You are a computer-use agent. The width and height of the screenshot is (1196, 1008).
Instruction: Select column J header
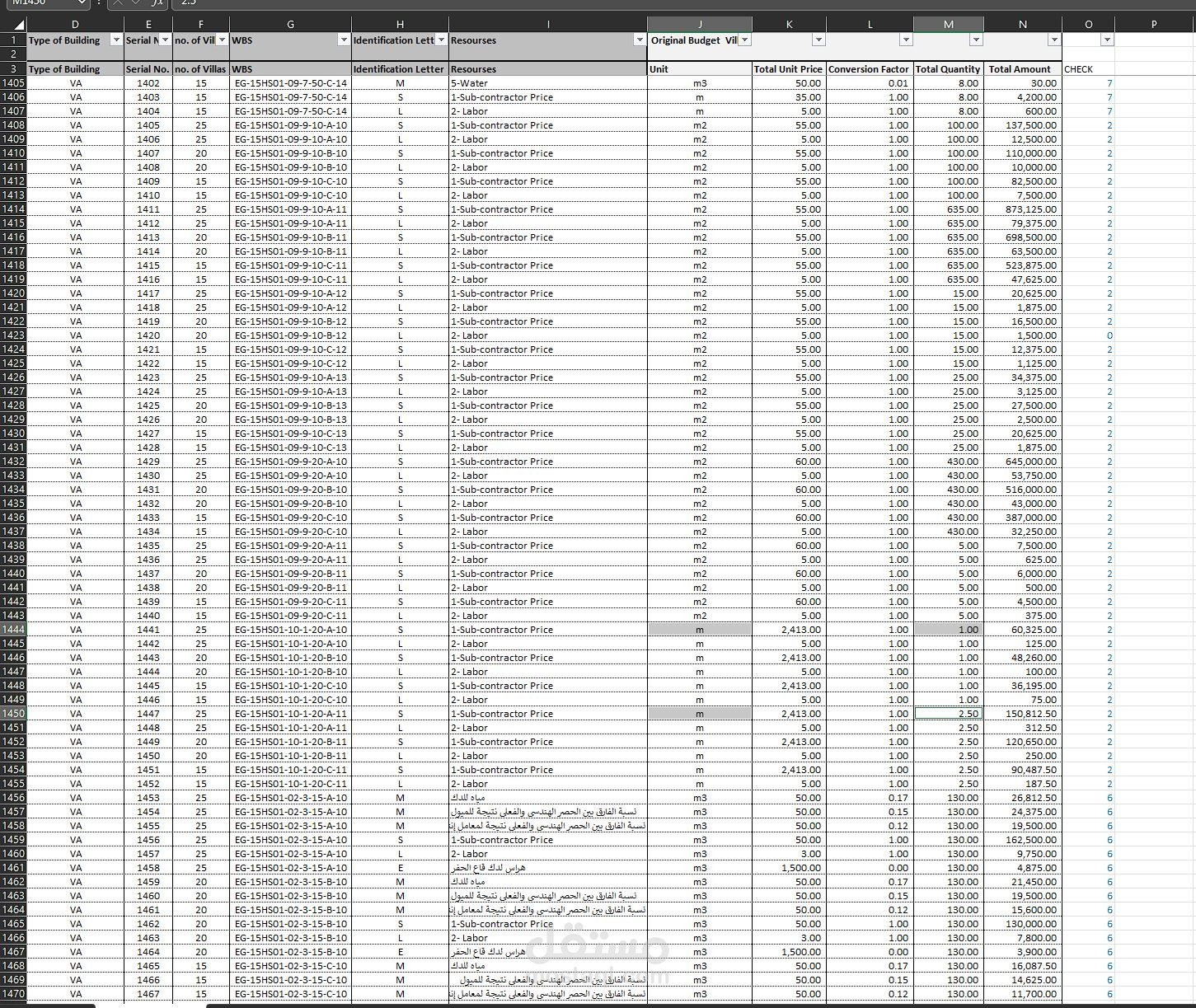pyautogui.click(x=700, y=25)
